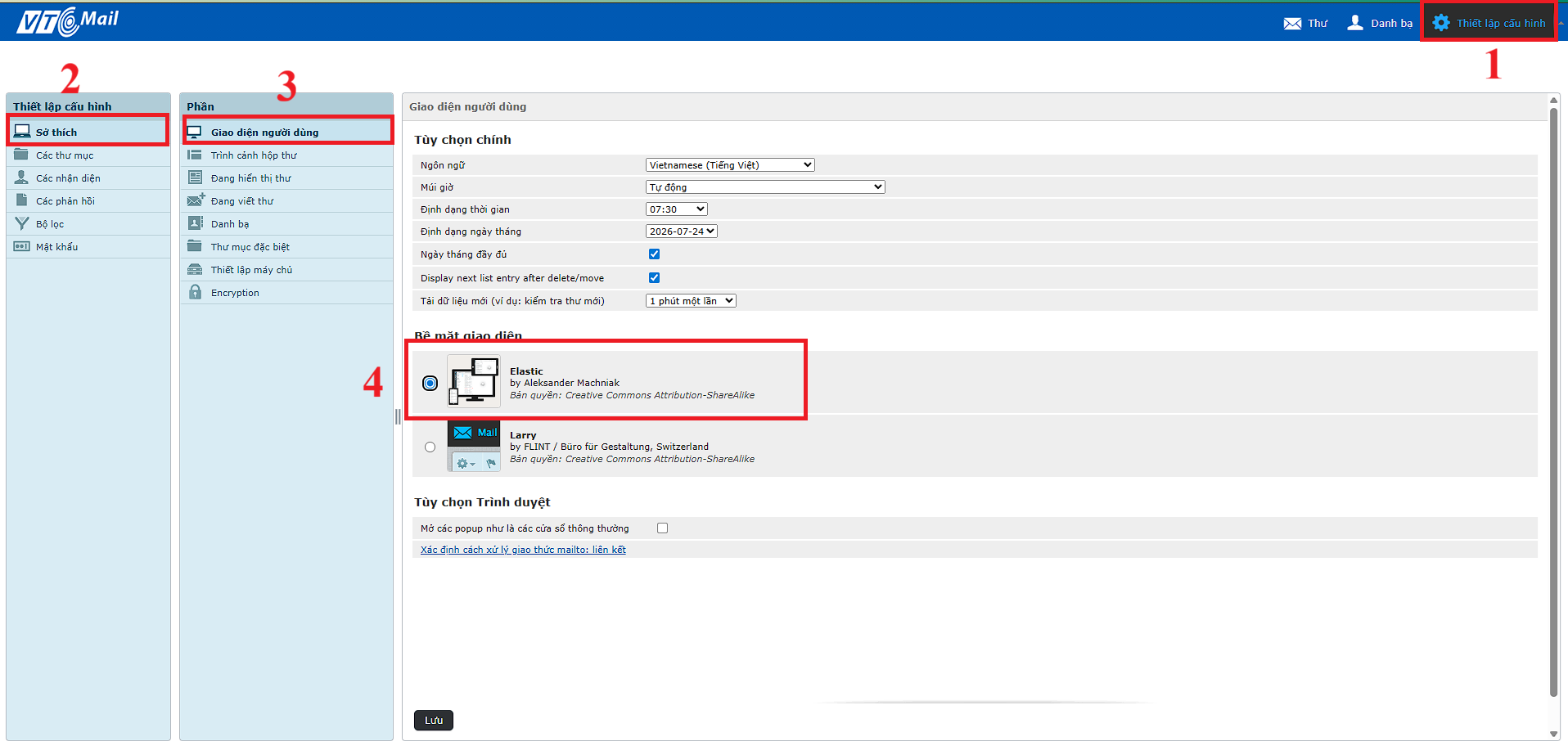Screen dimensions: 1568x755
Task: Click the Encryption padlock icon
Action: [195, 292]
